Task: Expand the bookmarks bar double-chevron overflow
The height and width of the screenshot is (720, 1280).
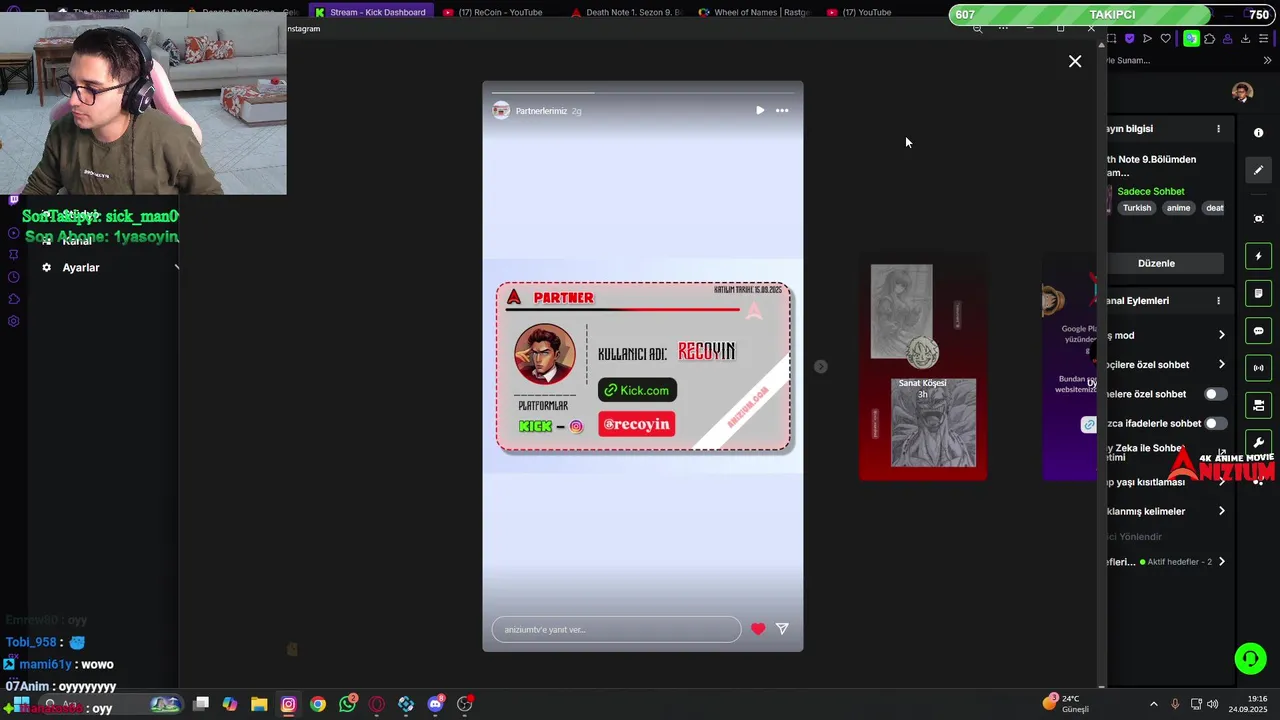Action: (1267, 61)
